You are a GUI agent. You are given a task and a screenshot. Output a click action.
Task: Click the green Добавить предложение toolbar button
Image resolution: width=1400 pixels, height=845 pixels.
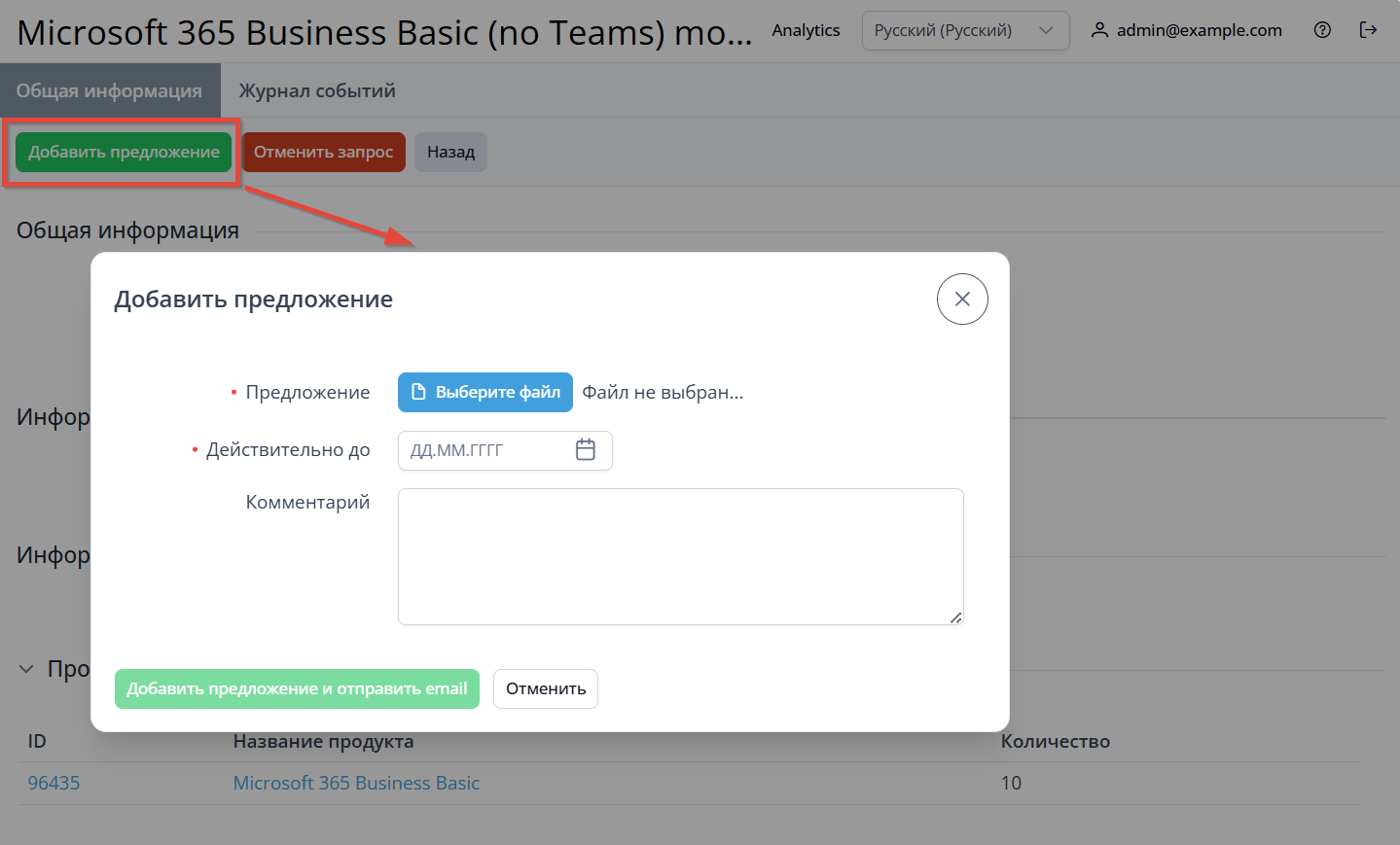124,152
